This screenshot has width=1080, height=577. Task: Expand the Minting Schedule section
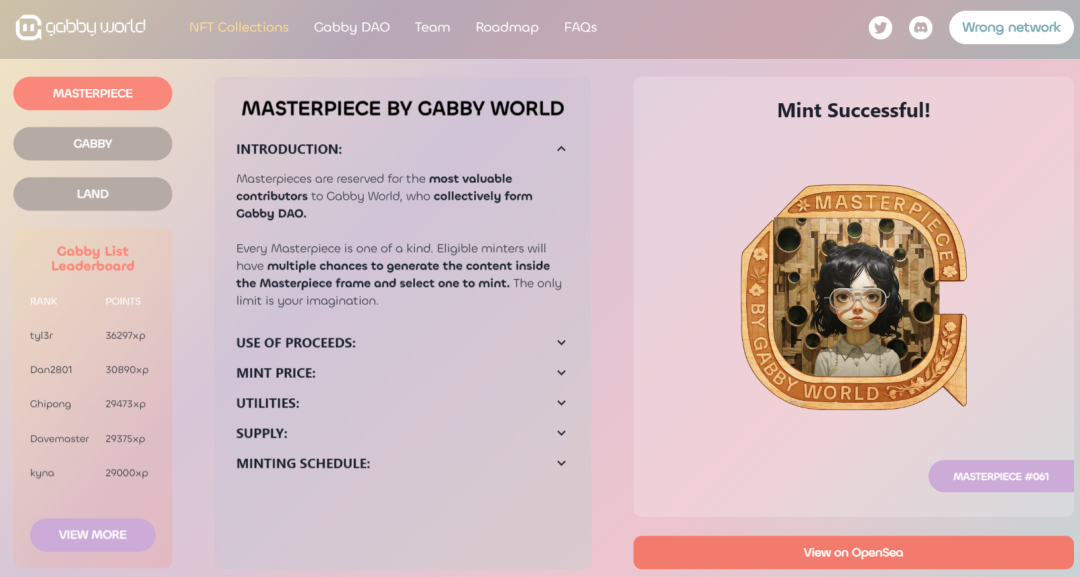tap(561, 464)
